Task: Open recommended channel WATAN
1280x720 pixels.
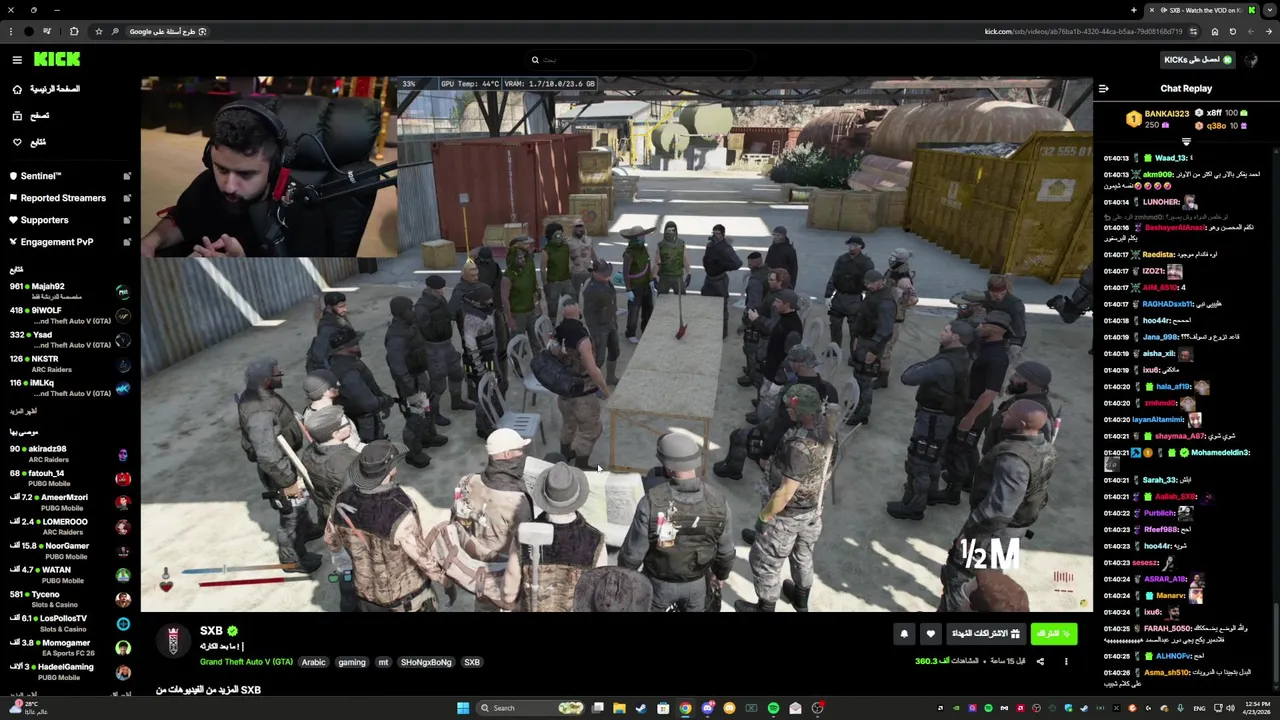Action: click(70, 575)
